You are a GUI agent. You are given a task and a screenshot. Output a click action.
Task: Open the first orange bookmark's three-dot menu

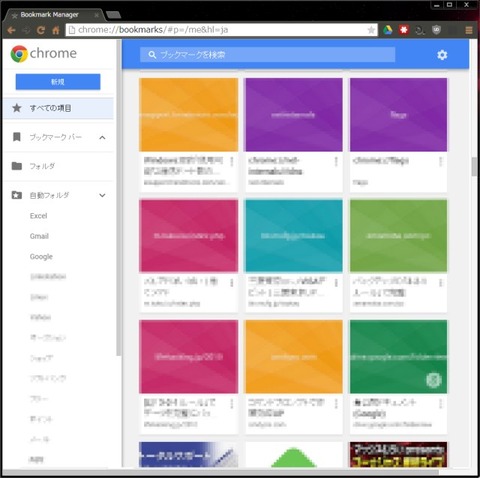click(x=232, y=162)
